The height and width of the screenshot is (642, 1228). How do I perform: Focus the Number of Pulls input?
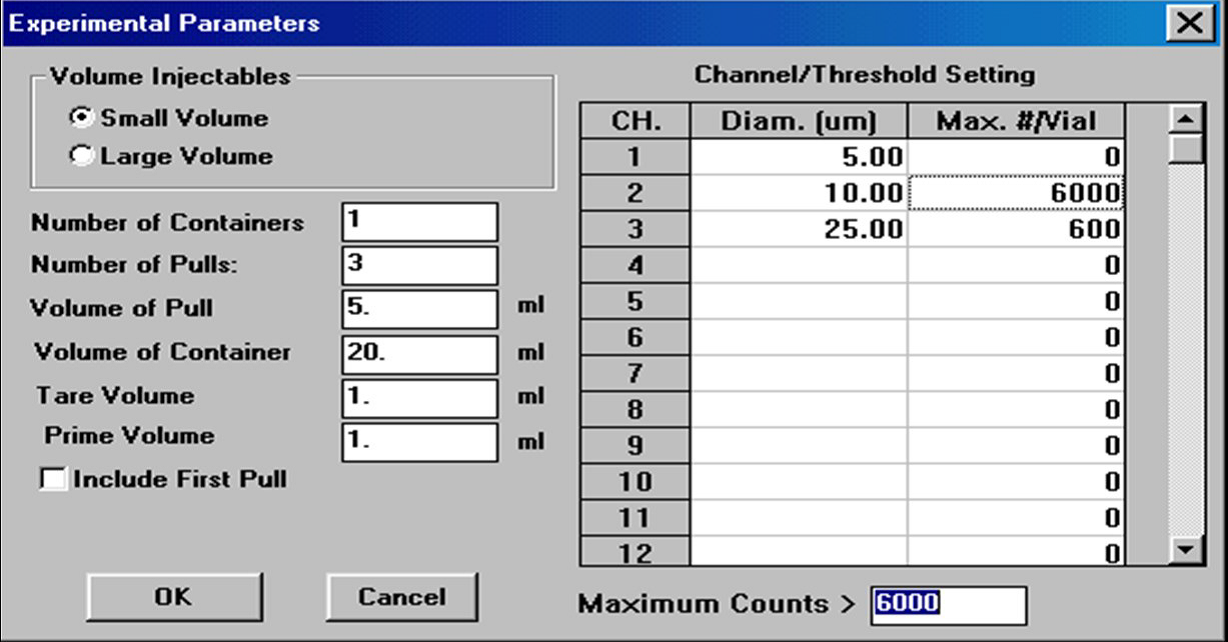click(x=419, y=265)
